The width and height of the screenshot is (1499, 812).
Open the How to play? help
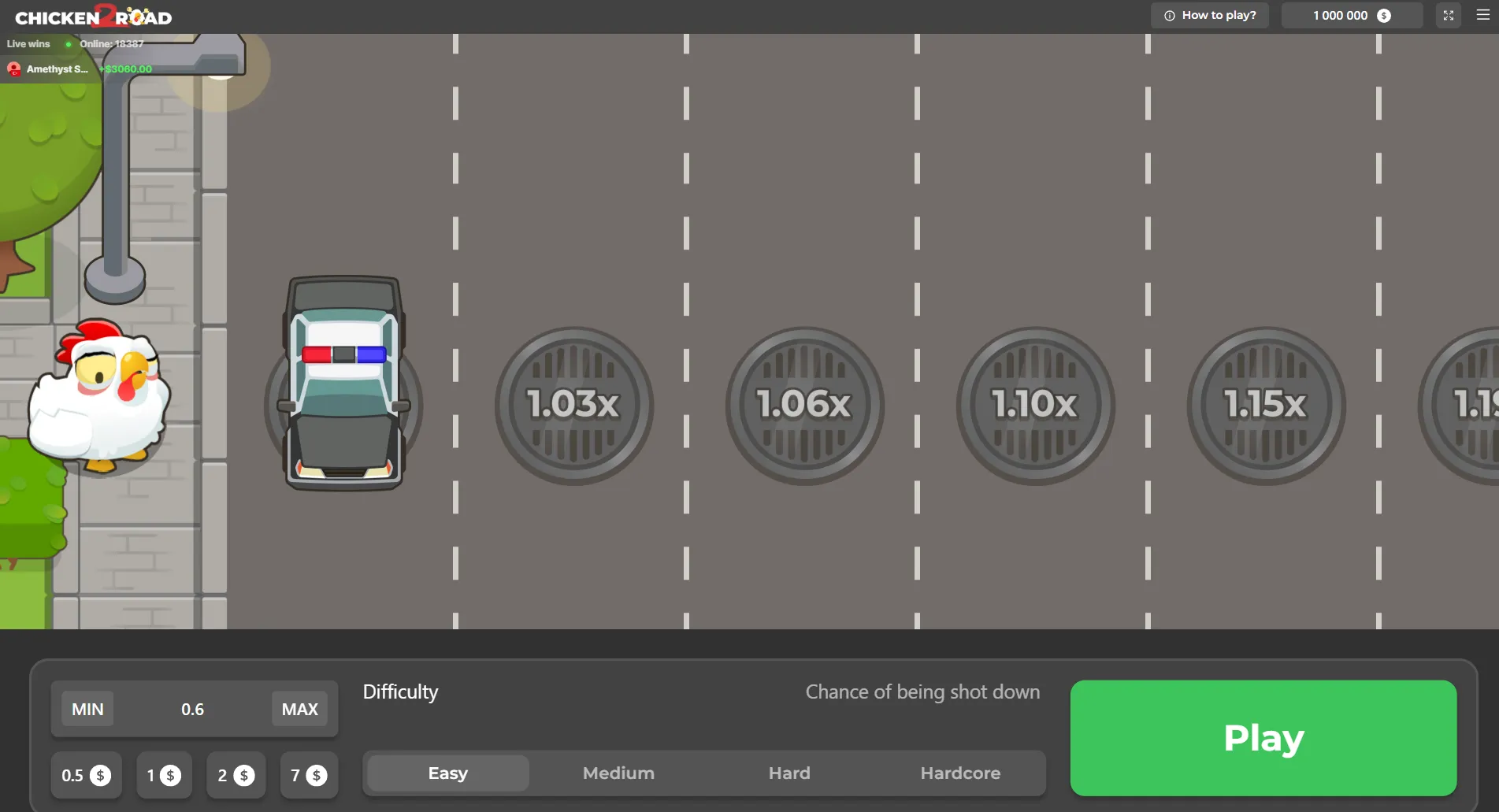tap(1210, 16)
